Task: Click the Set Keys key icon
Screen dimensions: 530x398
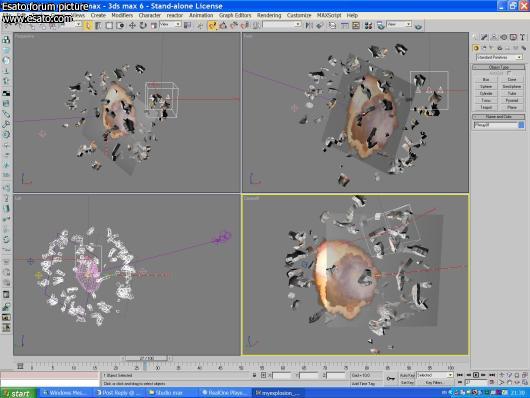Action: point(390,379)
